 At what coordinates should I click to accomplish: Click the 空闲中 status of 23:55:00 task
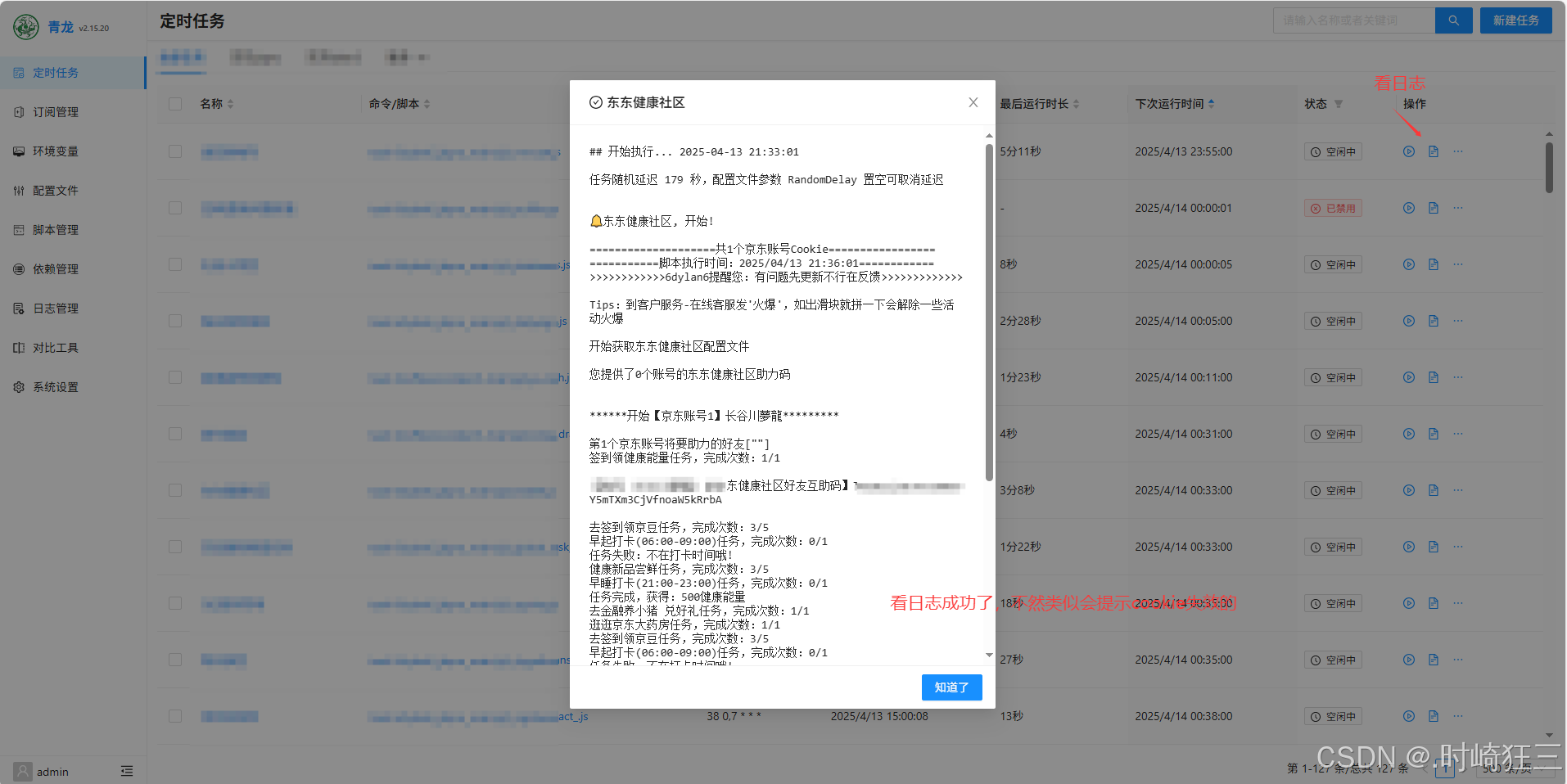(1333, 151)
